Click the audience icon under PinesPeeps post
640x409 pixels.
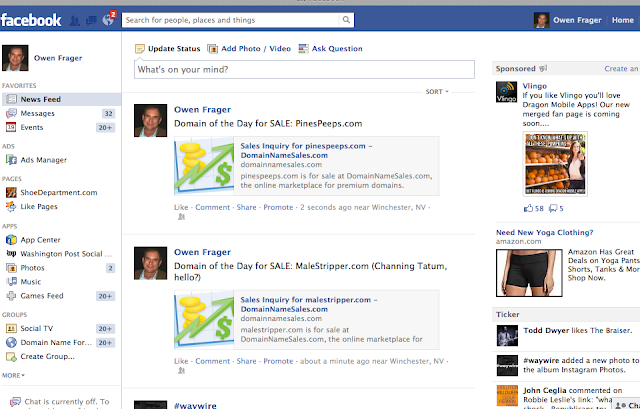[x=181, y=217]
